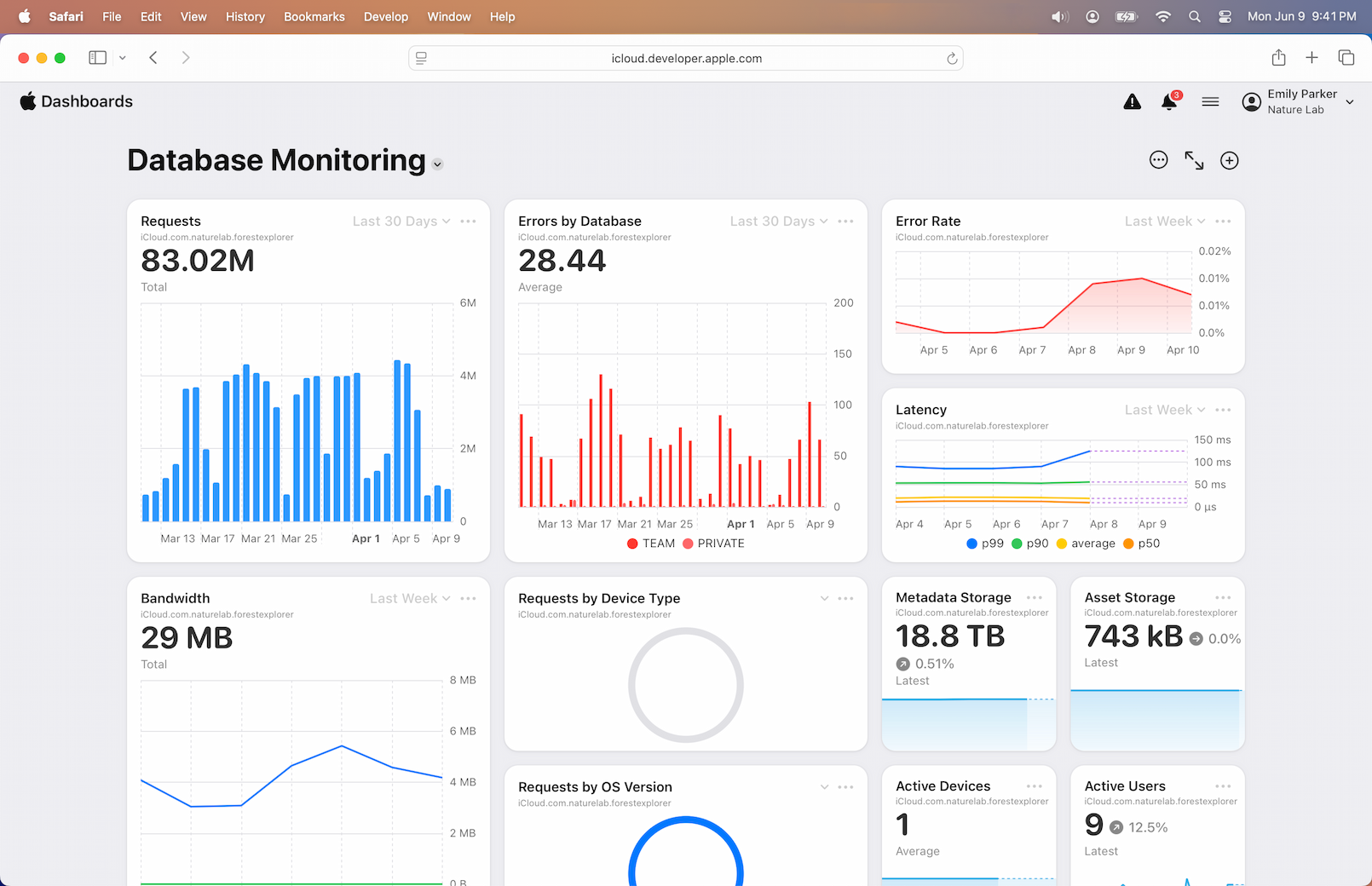Open the Bookmarks menu

click(x=314, y=17)
